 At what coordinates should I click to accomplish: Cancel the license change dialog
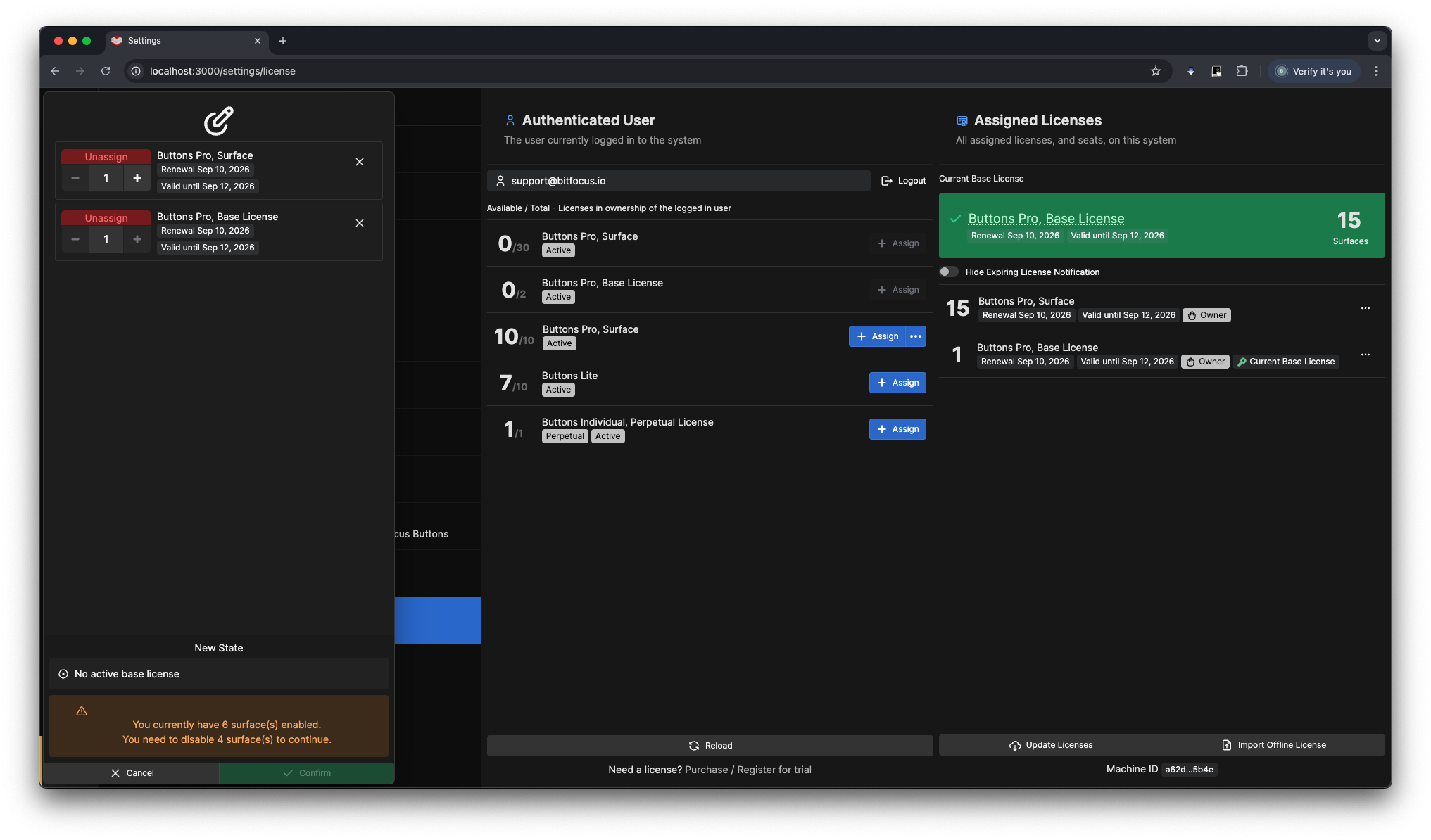(x=132, y=772)
